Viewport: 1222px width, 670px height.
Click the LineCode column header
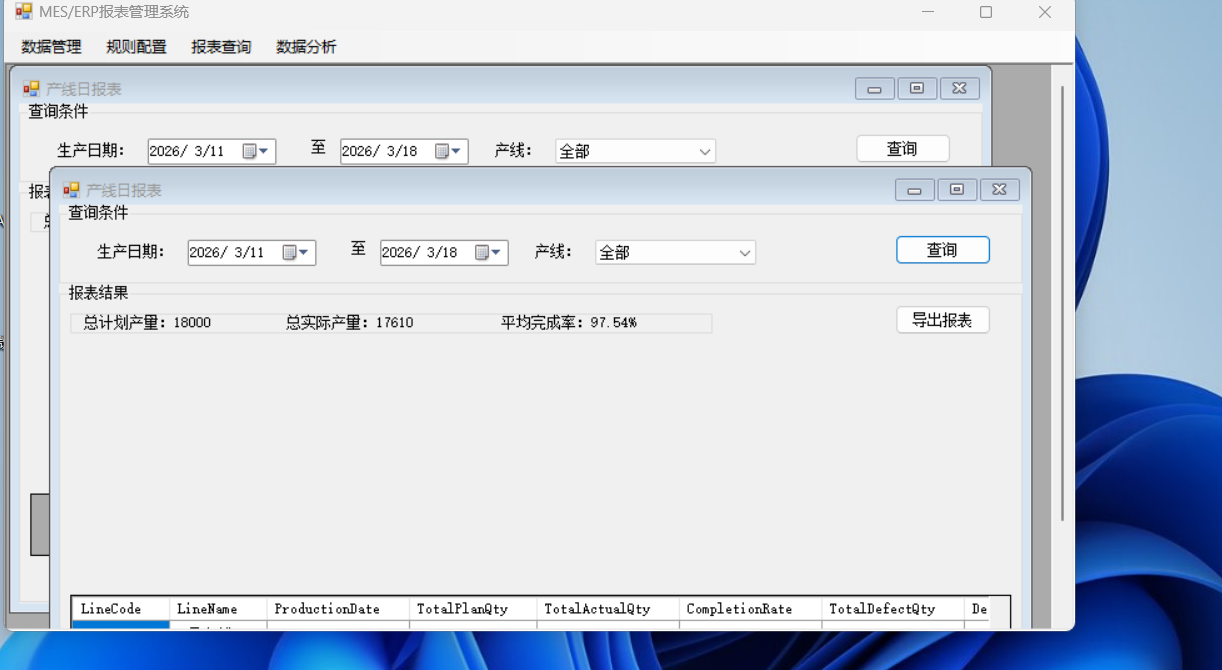[121, 609]
